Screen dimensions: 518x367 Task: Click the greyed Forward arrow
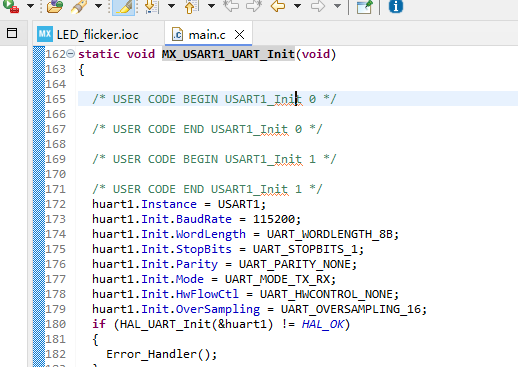pos(318,6)
